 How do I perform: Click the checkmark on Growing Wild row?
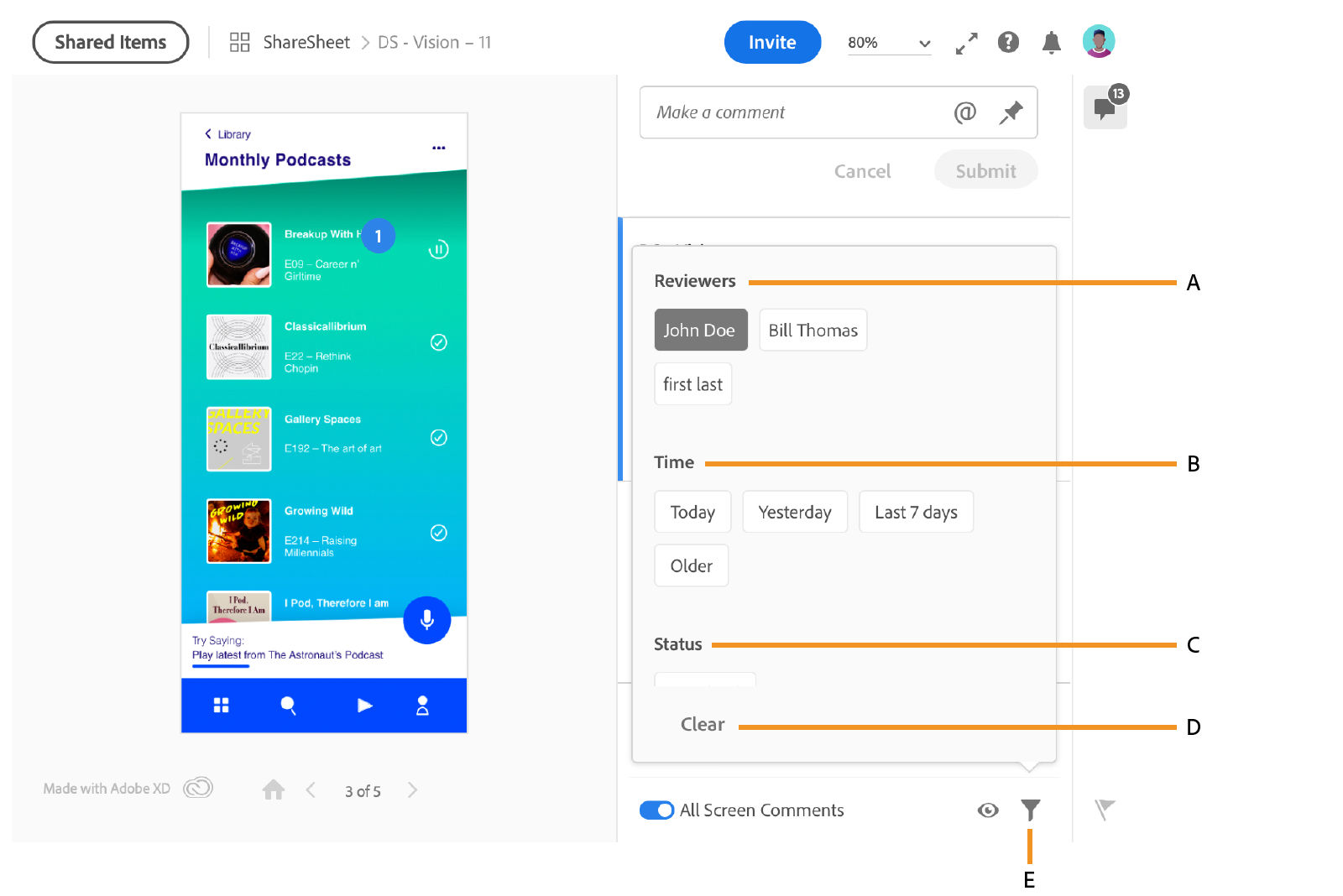(438, 533)
